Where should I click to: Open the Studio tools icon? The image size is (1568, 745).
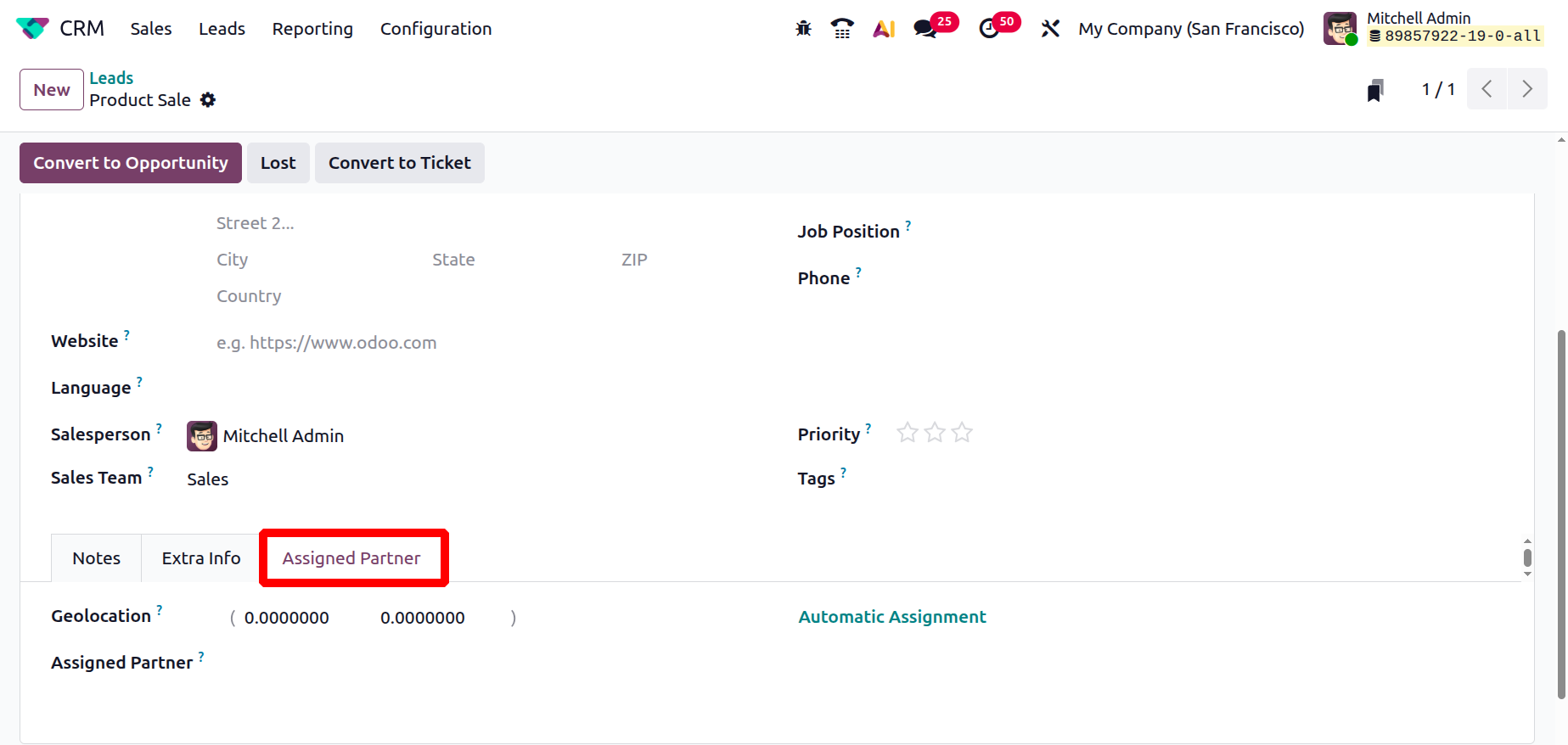coord(1050,29)
